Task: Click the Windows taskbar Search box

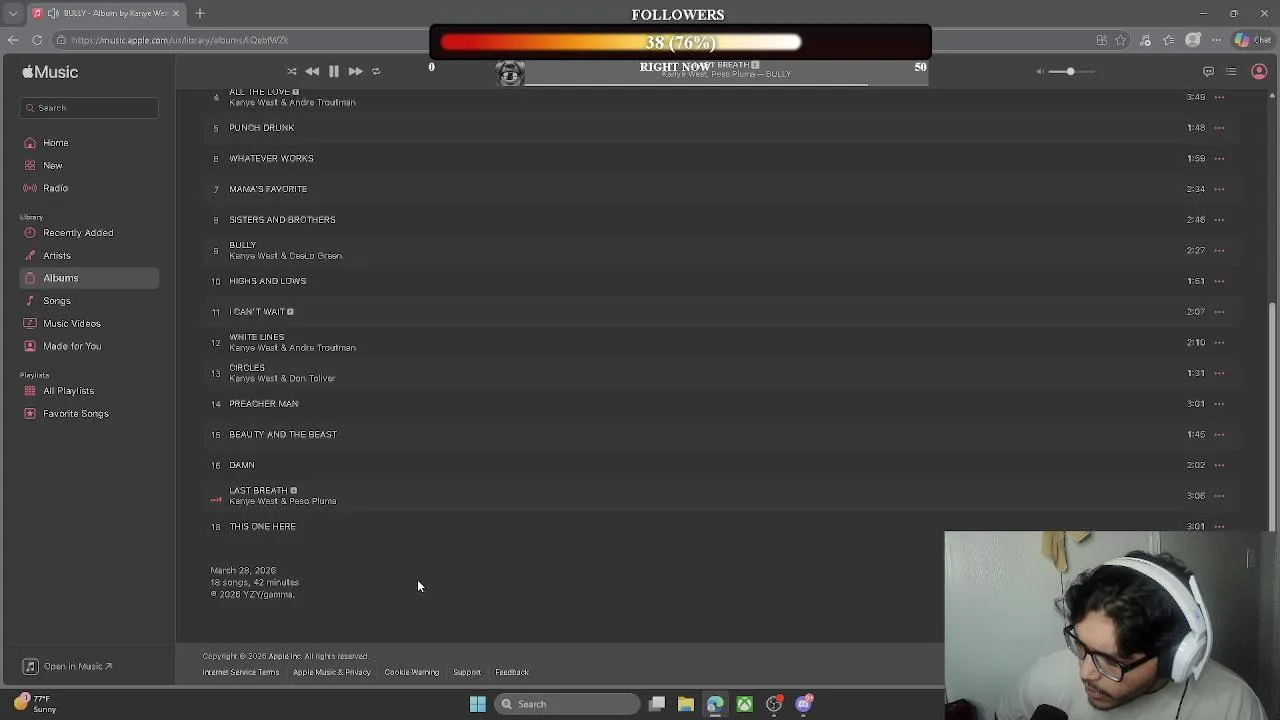Action: (x=567, y=704)
